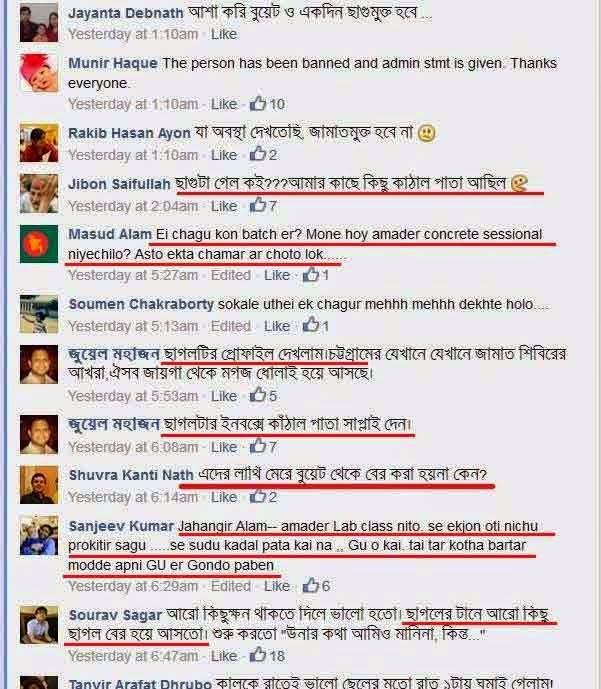
Task: Like Shuvra Kanti Nath's comment
Action: (x=224, y=497)
